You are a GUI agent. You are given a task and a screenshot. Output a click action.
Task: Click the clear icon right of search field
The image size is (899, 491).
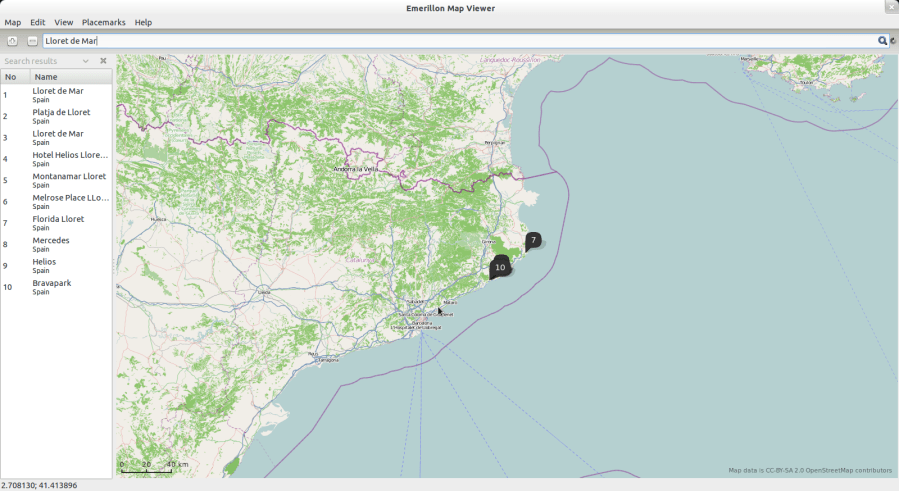point(892,41)
